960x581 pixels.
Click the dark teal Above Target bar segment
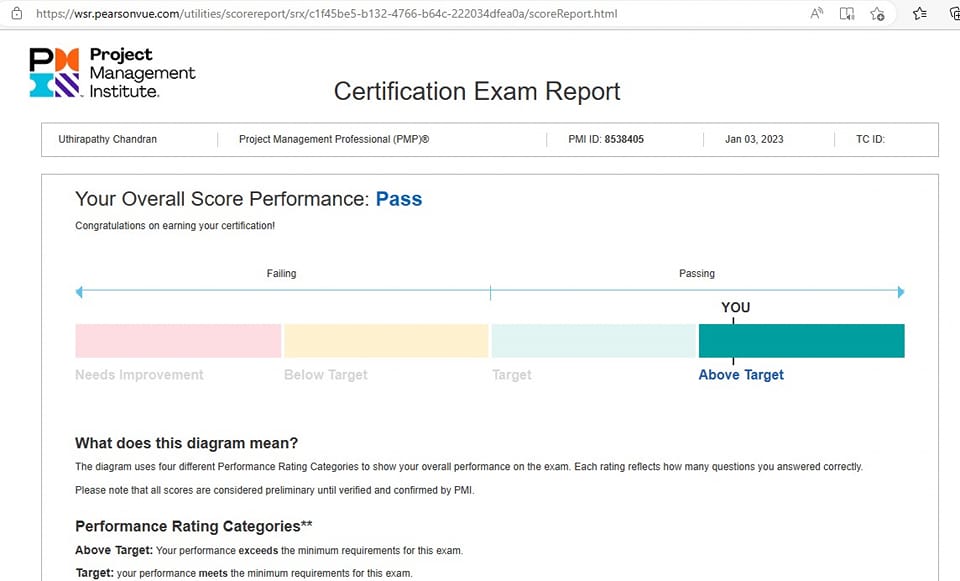click(x=801, y=340)
